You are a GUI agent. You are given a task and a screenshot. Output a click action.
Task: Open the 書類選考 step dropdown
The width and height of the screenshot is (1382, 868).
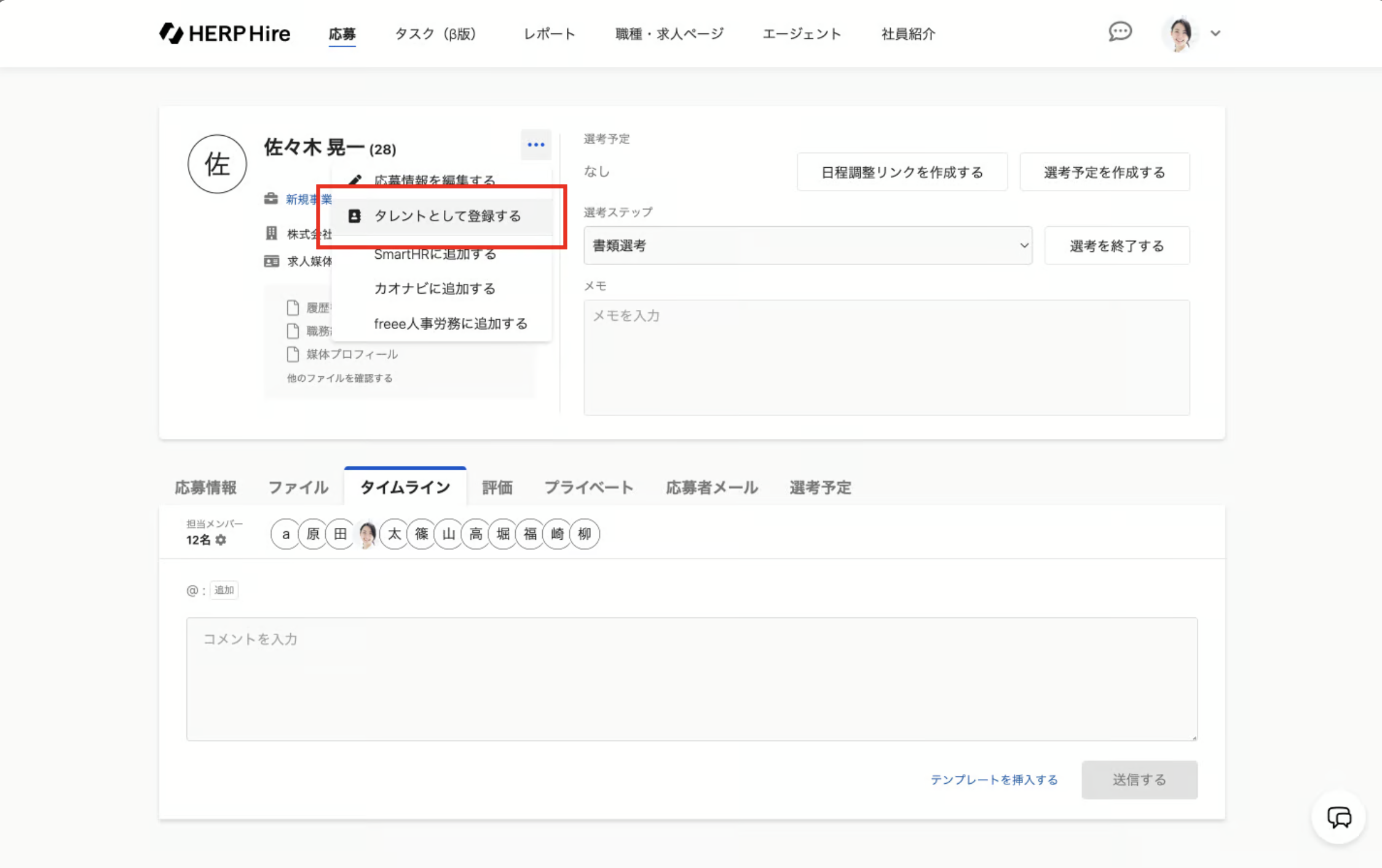pyautogui.click(x=807, y=246)
